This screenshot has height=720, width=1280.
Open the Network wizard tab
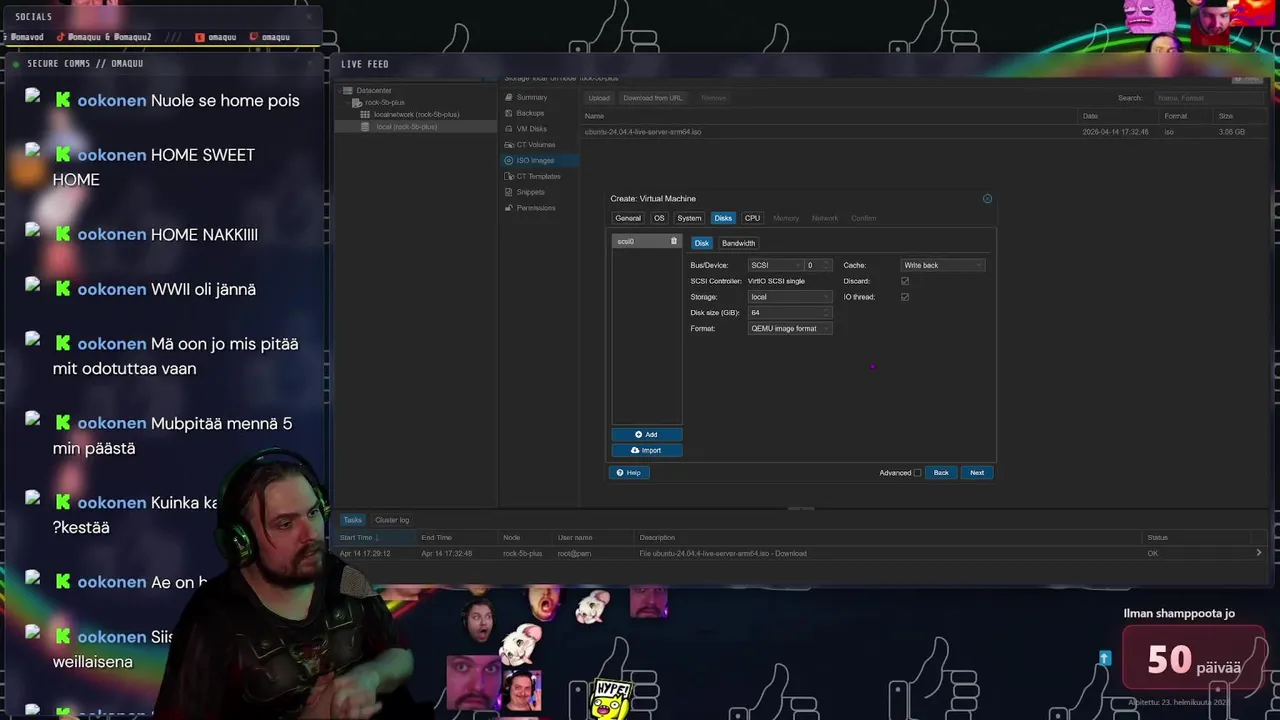825,218
